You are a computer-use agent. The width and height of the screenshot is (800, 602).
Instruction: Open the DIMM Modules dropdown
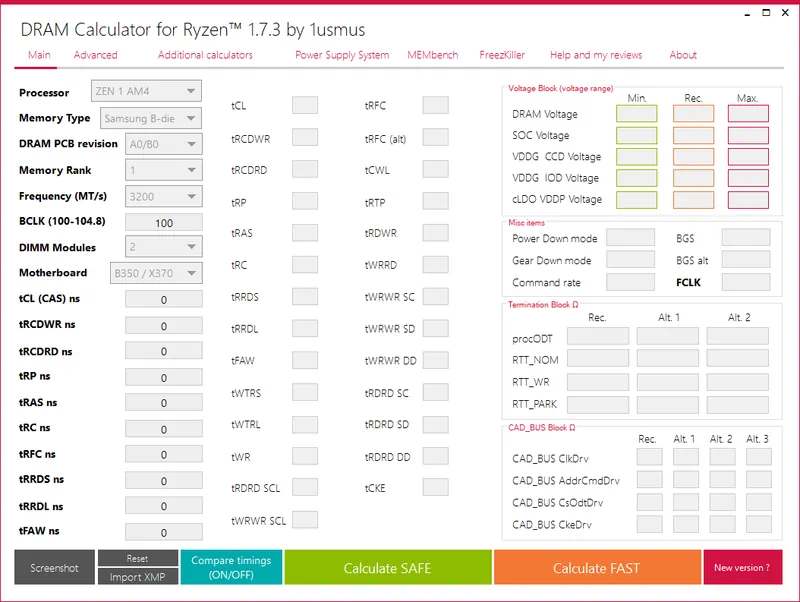[x=164, y=247]
